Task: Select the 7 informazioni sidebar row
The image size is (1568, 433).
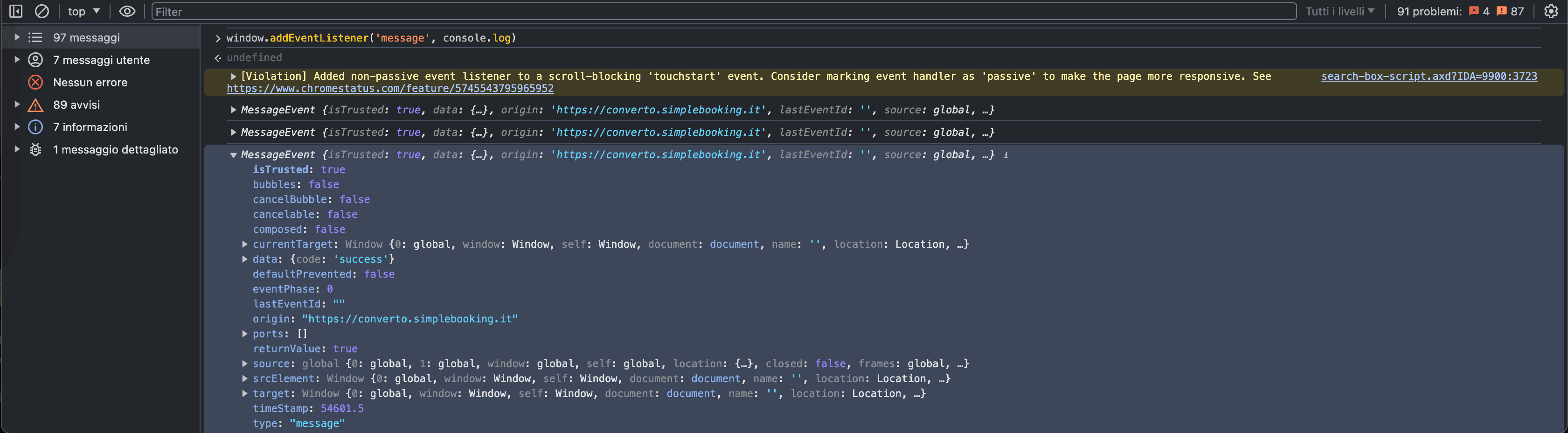Action: pyautogui.click(x=101, y=126)
